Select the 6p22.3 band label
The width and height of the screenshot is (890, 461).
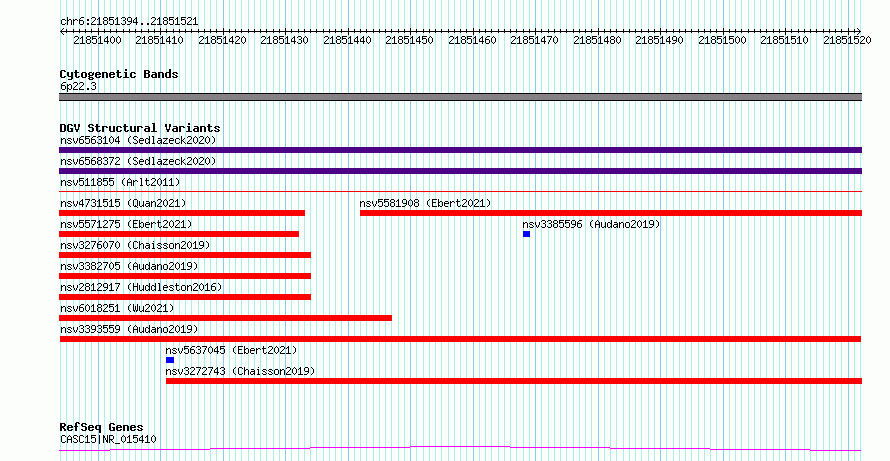78,86
